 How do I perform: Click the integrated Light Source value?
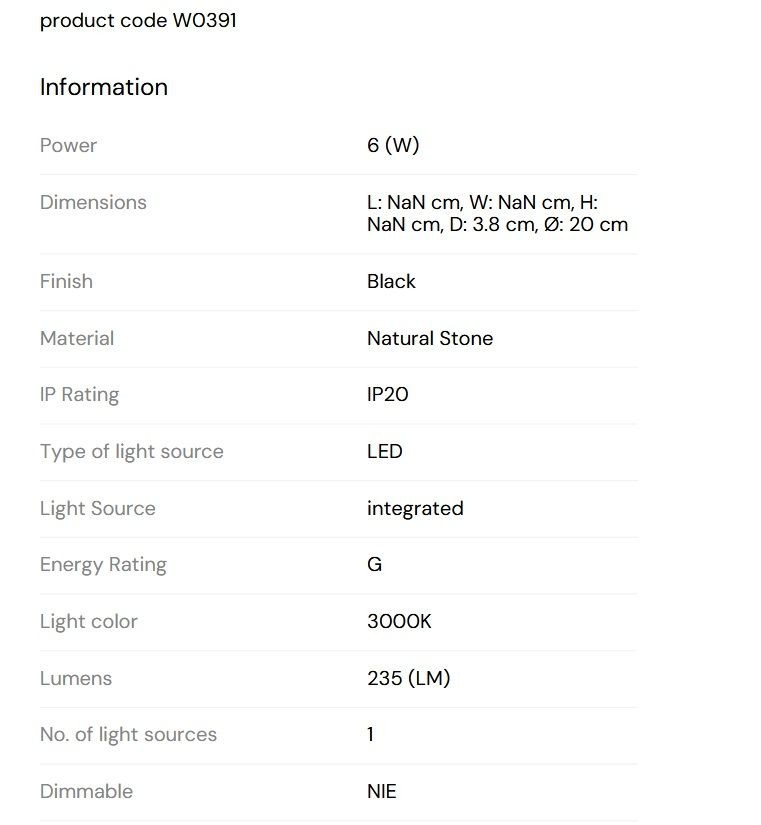415,509
